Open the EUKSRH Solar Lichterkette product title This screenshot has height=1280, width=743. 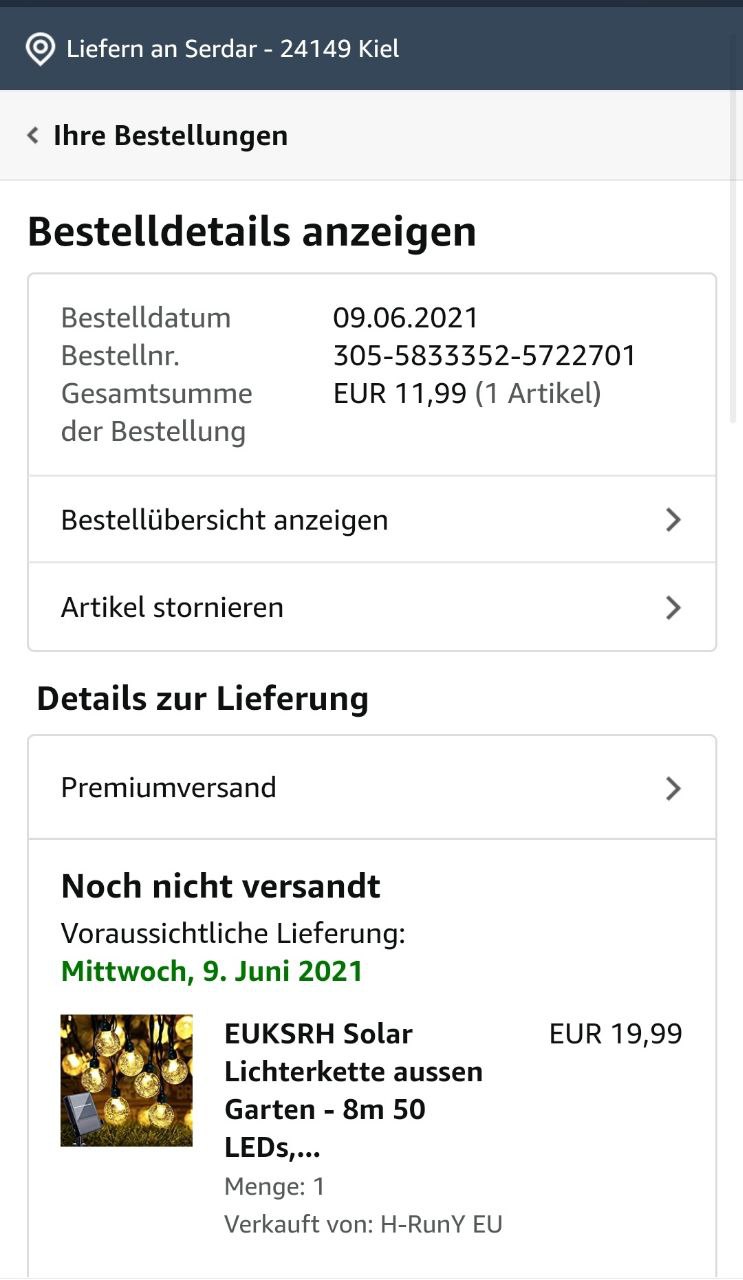tap(354, 1090)
